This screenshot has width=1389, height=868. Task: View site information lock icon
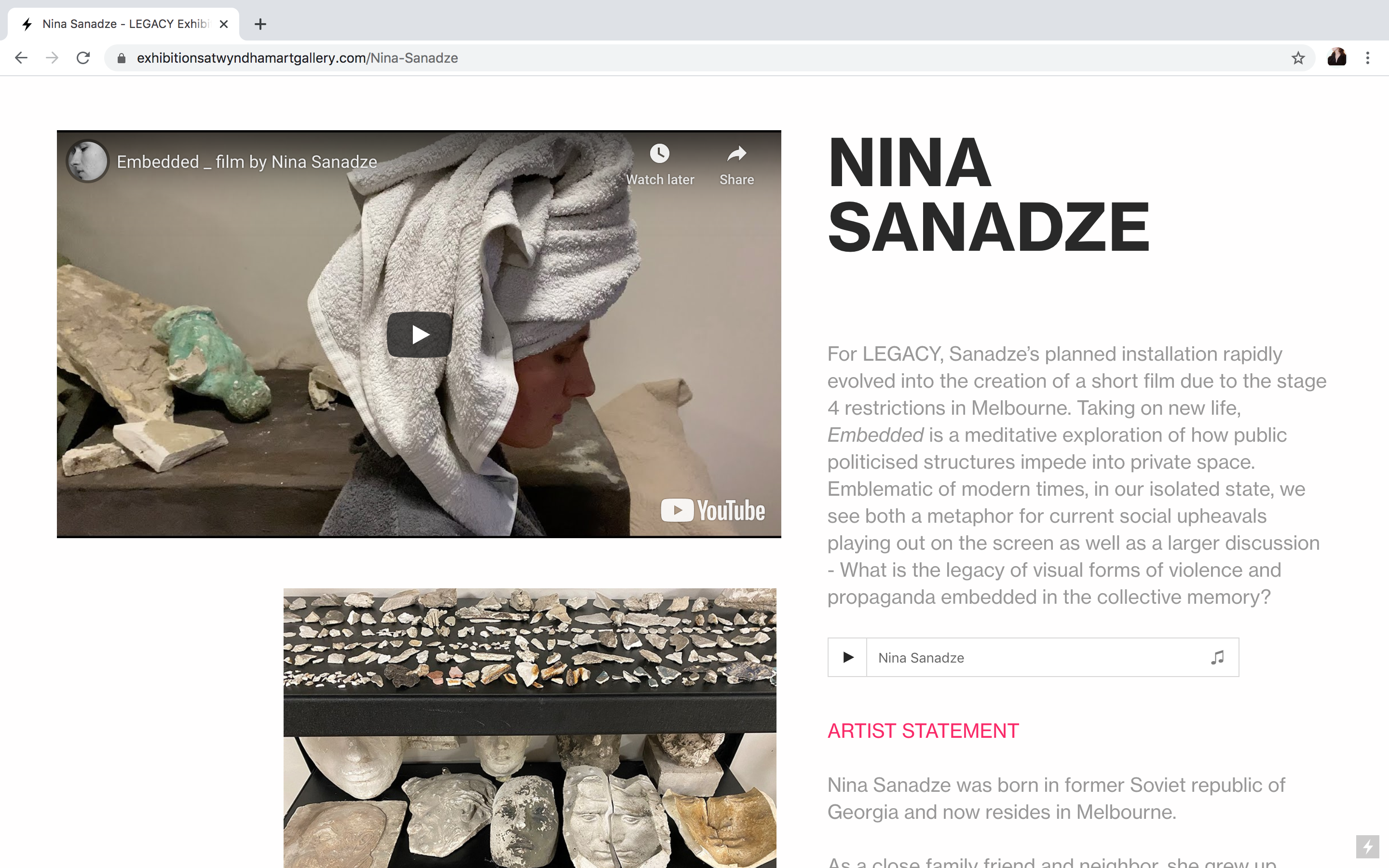point(121,58)
